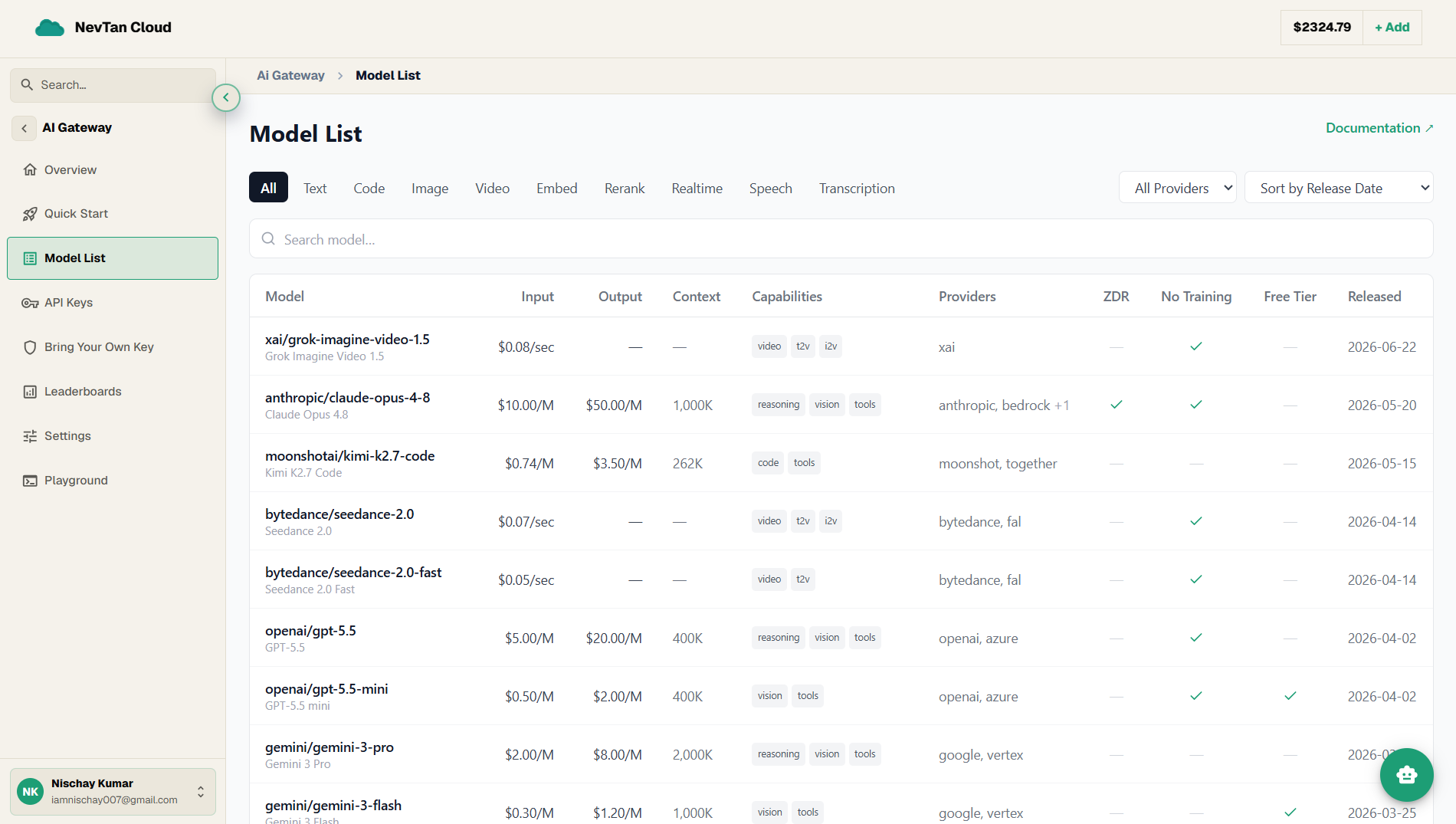Open Bring Your Own Key shield icon
The height and width of the screenshot is (824, 1456).
[x=30, y=347]
